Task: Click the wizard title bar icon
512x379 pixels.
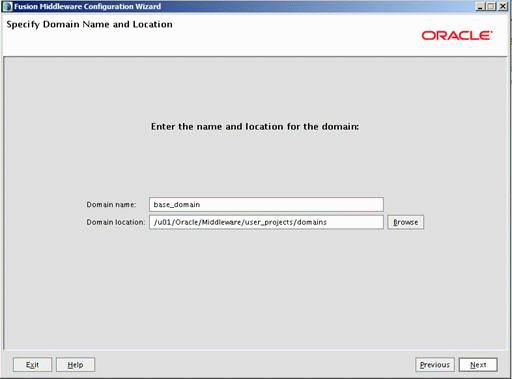Action: pyautogui.click(x=7, y=6)
